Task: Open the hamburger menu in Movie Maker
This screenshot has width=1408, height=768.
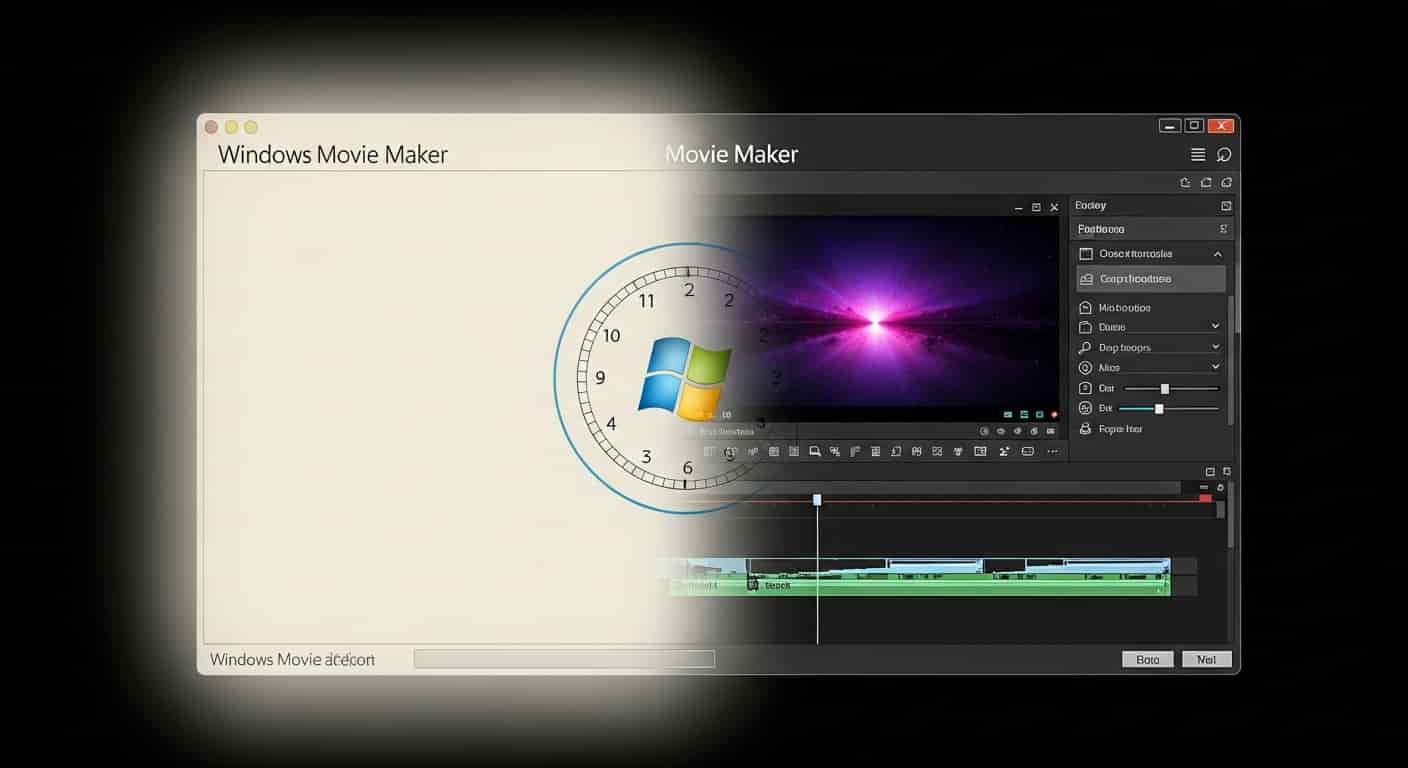Action: pos(1198,154)
